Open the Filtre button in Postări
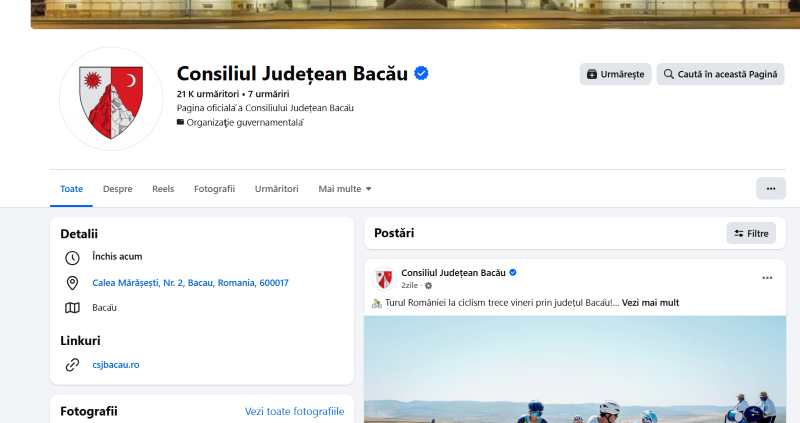This screenshot has height=423, width=800. click(x=751, y=233)
